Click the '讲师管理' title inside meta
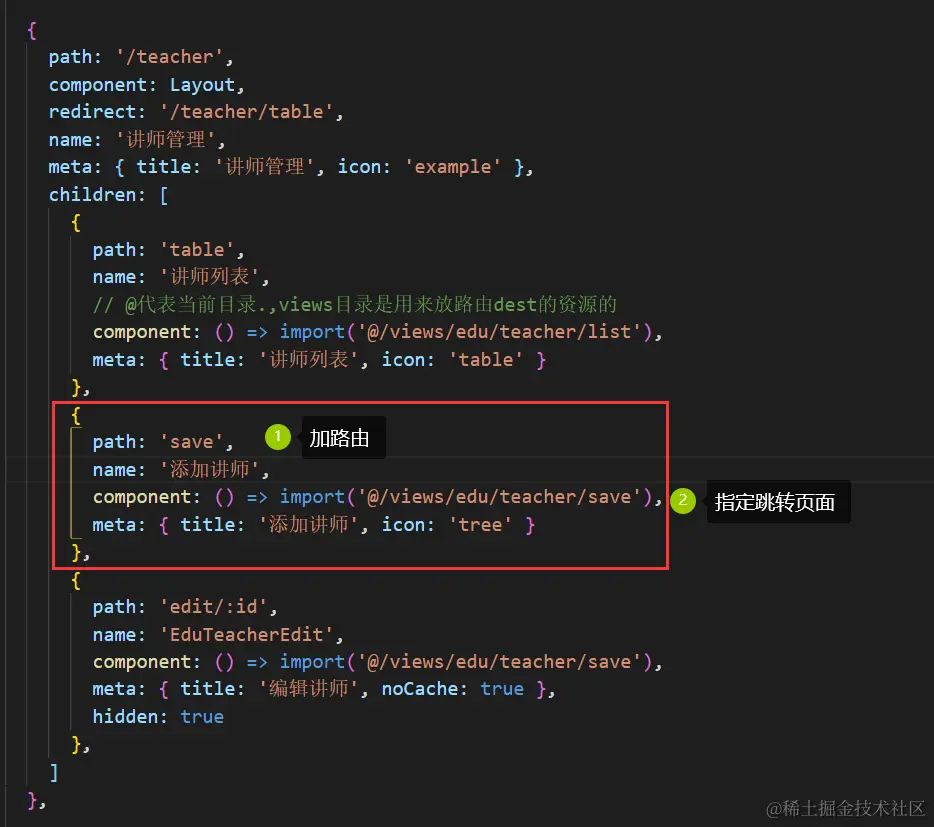934x827 pixels. tap(264, 166)
